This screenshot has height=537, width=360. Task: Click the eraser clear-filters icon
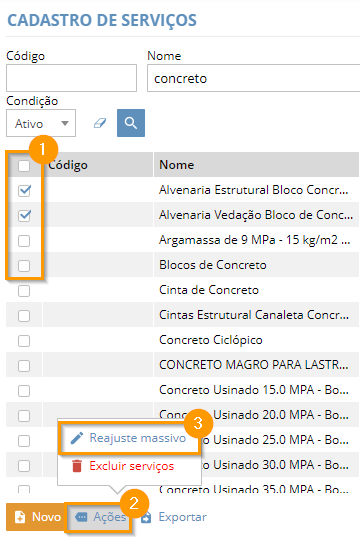[x=100, y=123]
